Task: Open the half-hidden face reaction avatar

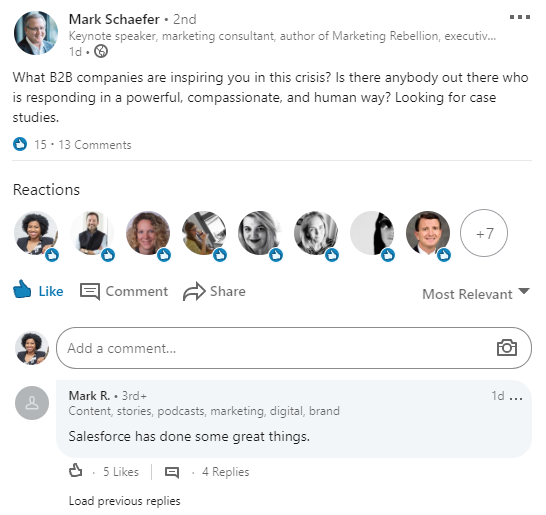Action: (x=372, y=233)
